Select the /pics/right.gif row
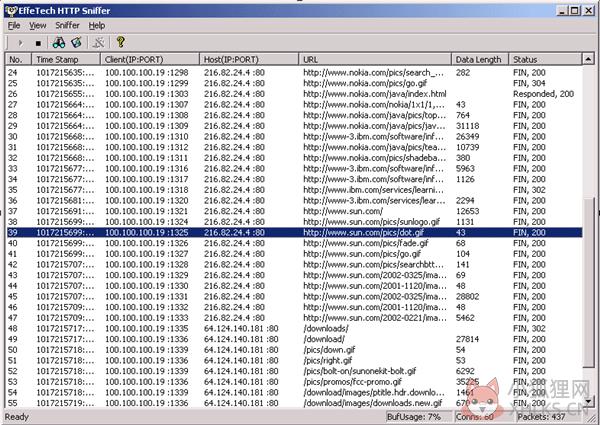This screenshot has width=600, height=425. 295,361
